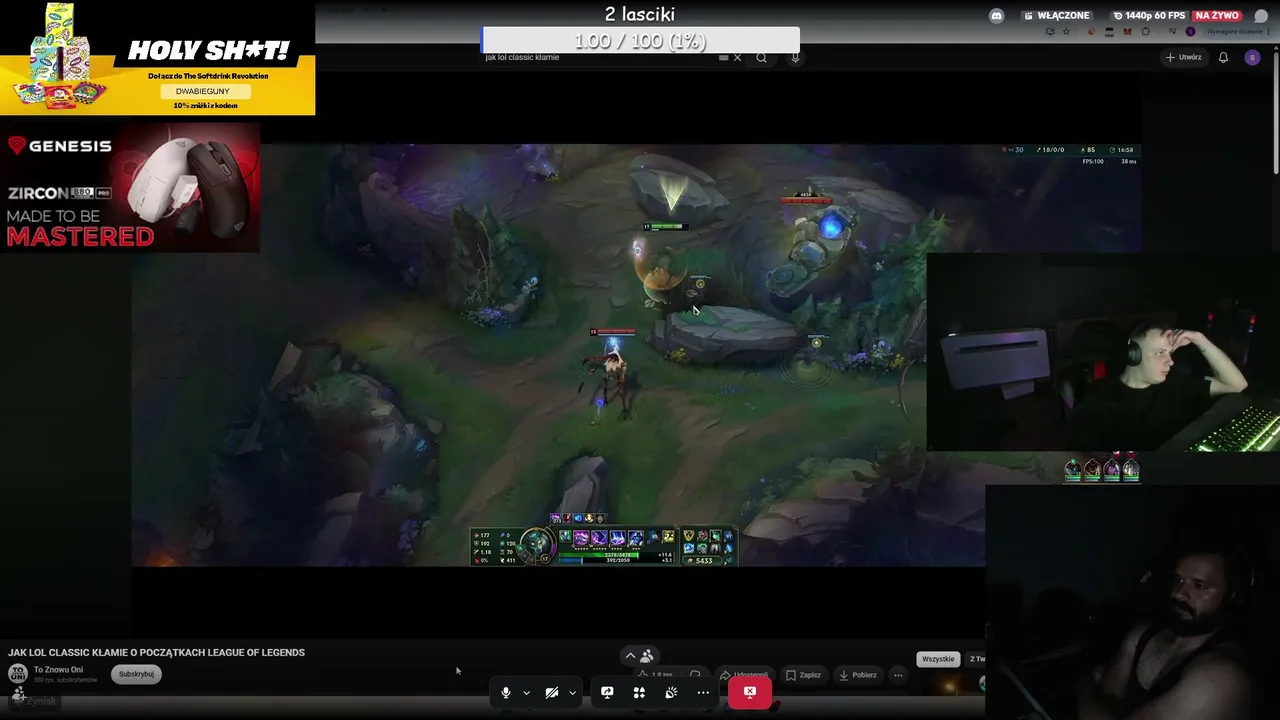Open microphone options dropdown arrow

click(x=526, y=692)
